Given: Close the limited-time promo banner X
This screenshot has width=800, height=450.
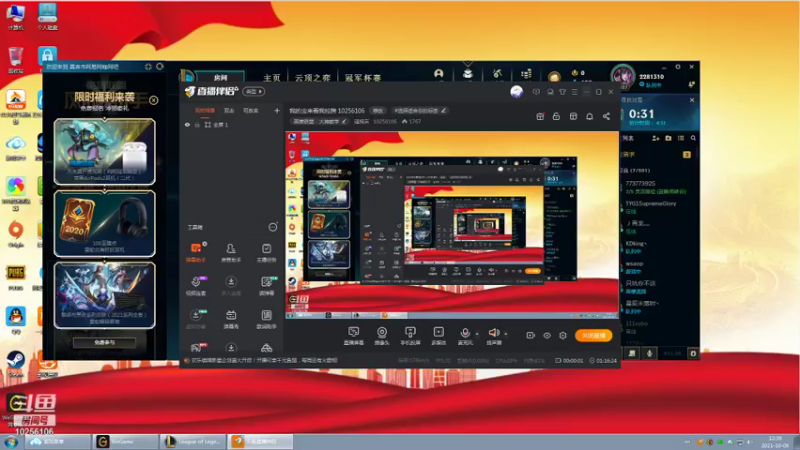Looking at the screenshot, I should coord(154,101).
